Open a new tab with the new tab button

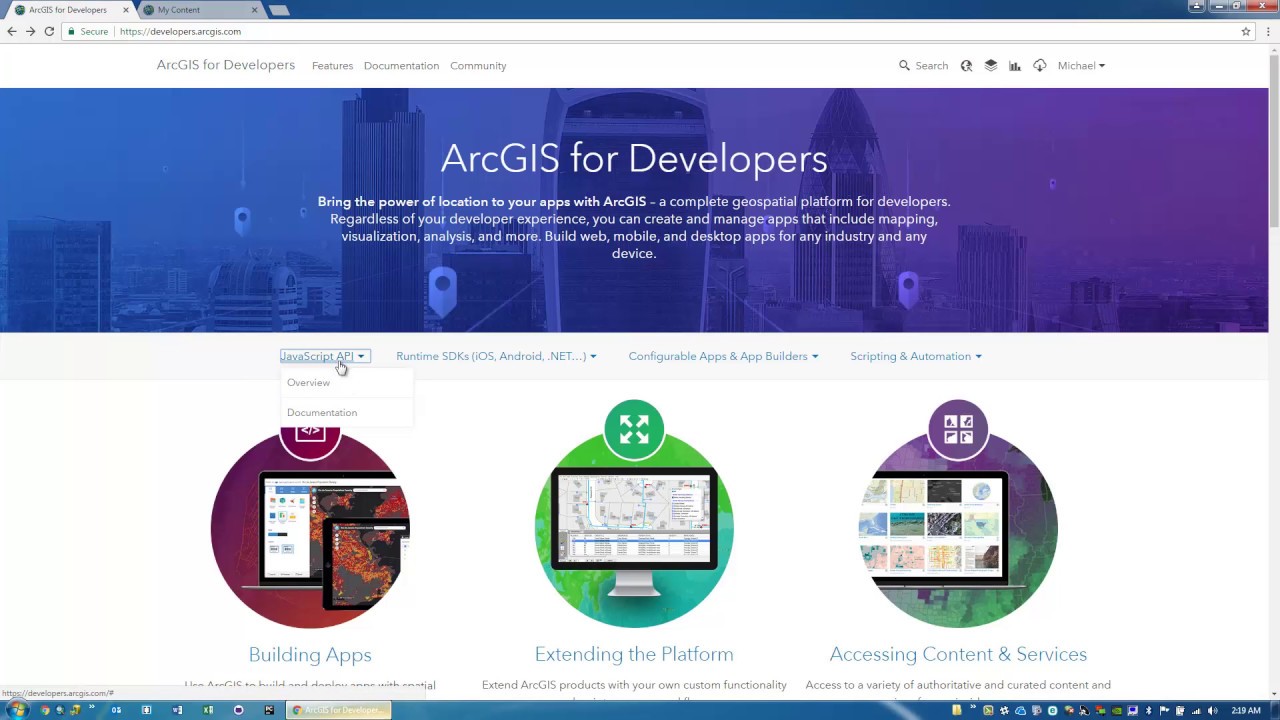279,10
